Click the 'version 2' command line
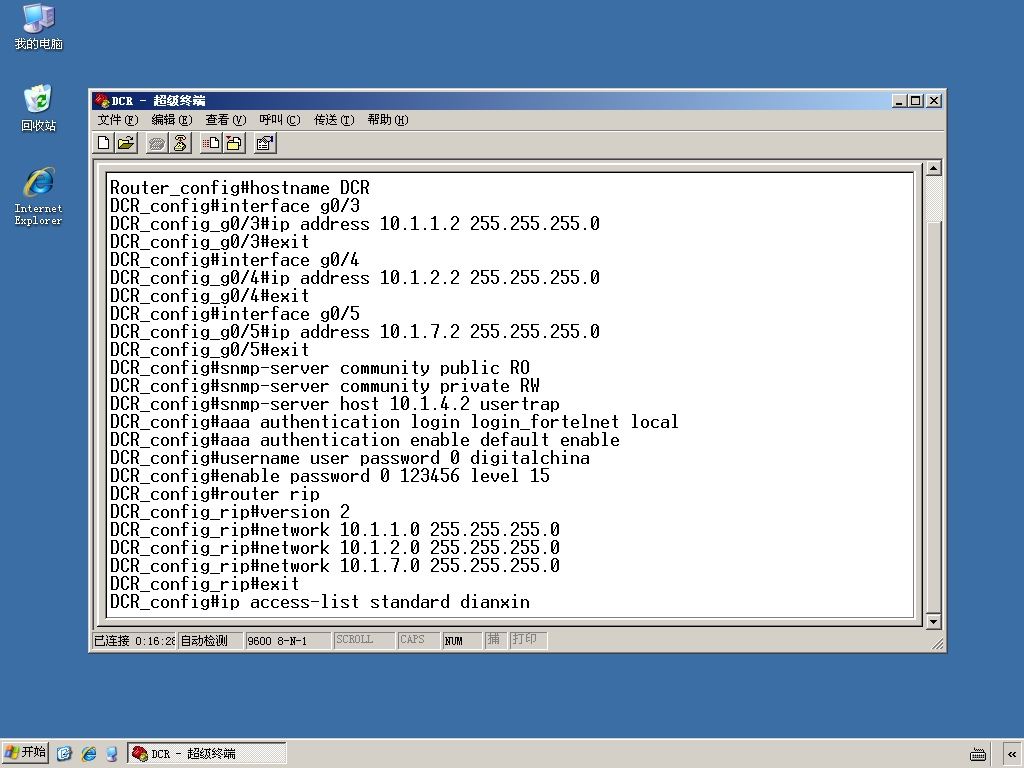The width and height of the screenshot is (1024, 768). pyautogui.click(x=230, y=512)
